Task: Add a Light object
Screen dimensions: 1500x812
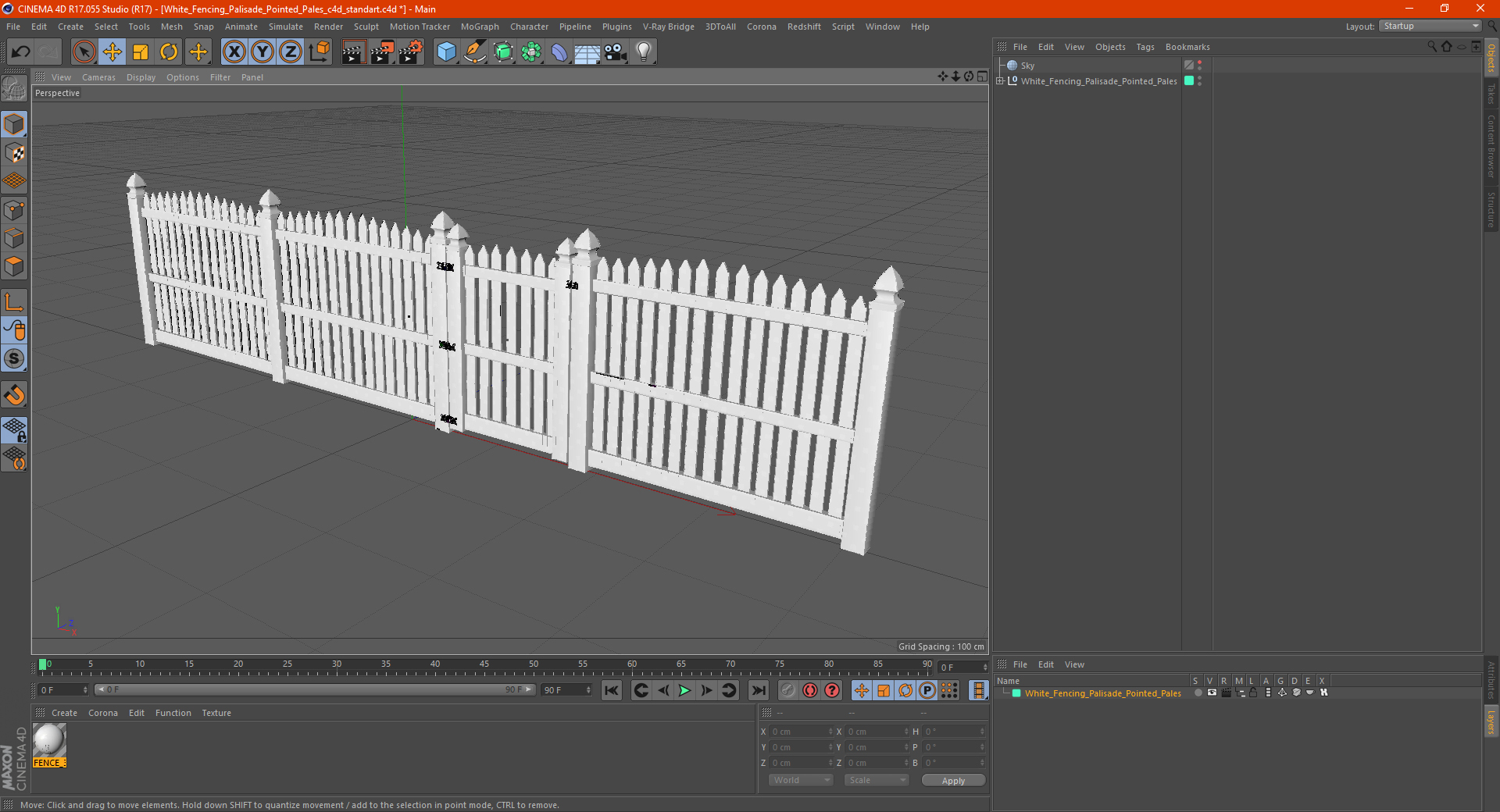Action: tap(643, 52)
